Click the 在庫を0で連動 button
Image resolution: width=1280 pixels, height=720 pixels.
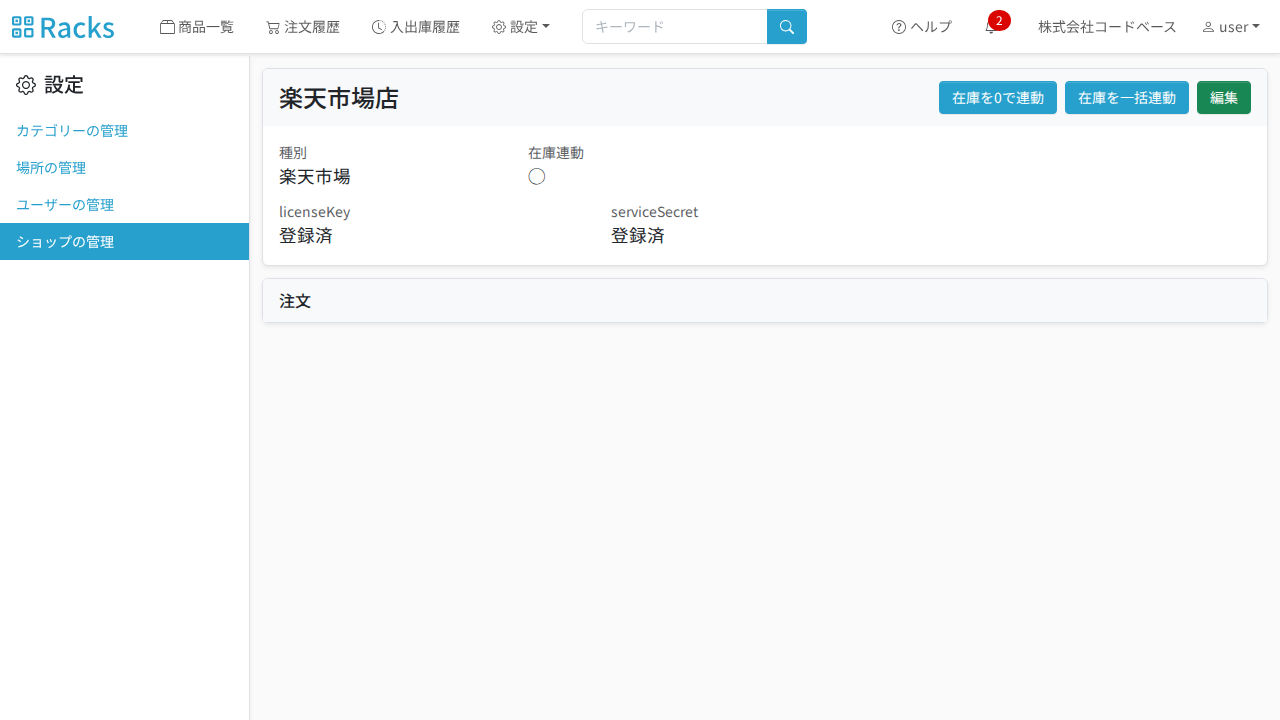pyautogui.click(x=998, y=98)
